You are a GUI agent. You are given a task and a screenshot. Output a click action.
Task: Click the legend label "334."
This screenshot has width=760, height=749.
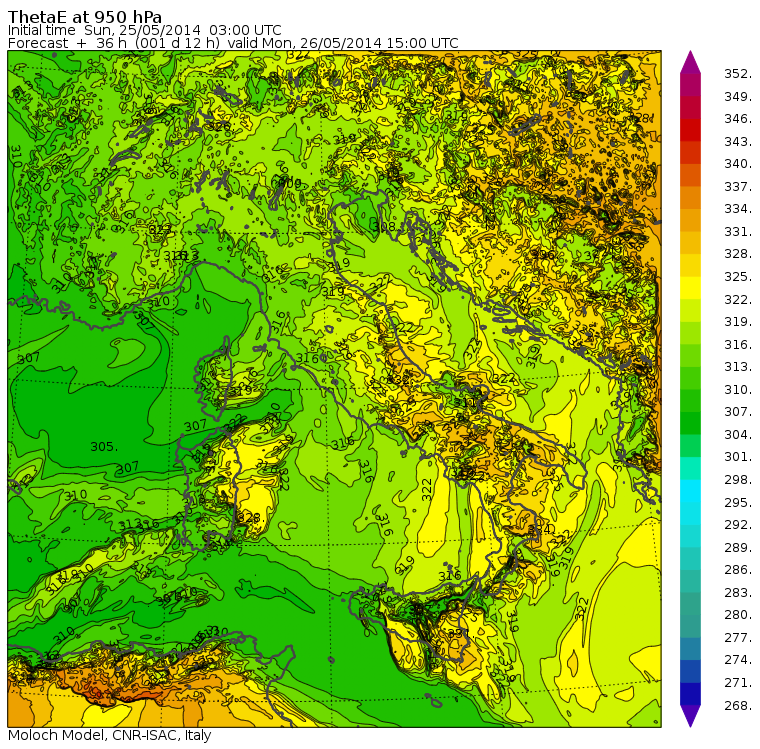738,209
